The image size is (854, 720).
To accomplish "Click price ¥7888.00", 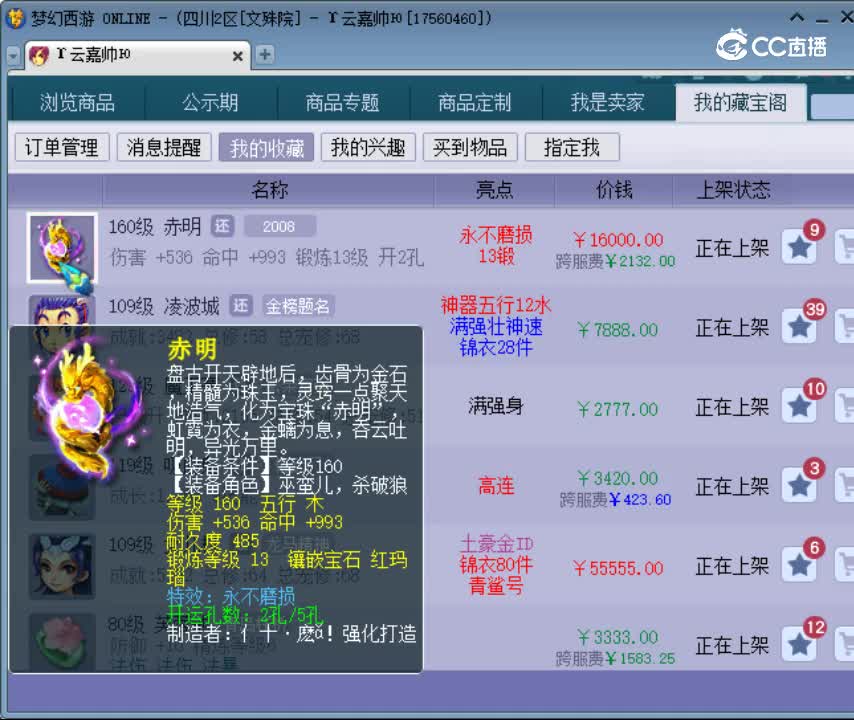I will pos(618,330).
